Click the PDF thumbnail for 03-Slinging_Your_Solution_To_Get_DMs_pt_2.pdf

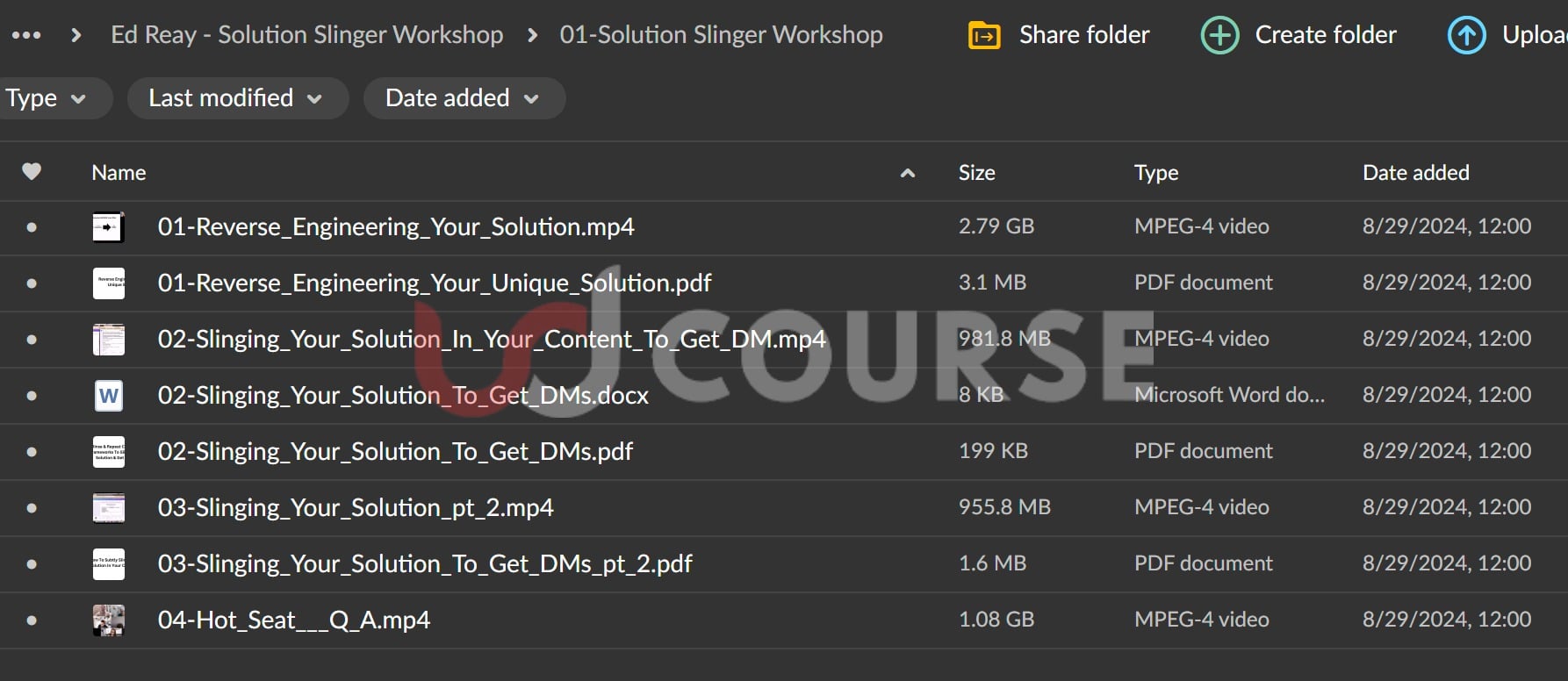tap(108, 563)
